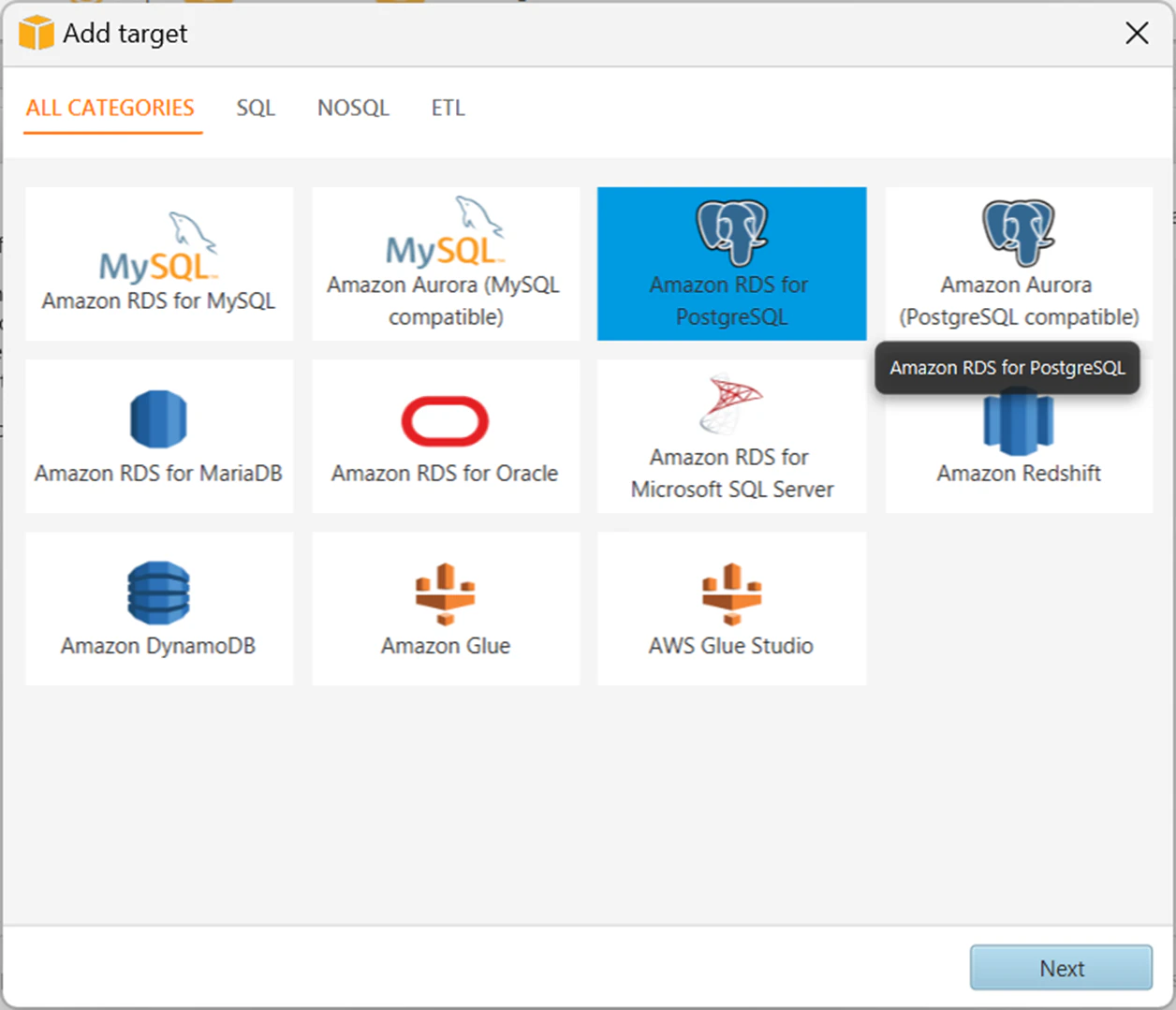
Task: Pick the highlighted Amazon RDS for PostgreSQL elephant icon
Action: pyautogui.click(x=731, y=232)
